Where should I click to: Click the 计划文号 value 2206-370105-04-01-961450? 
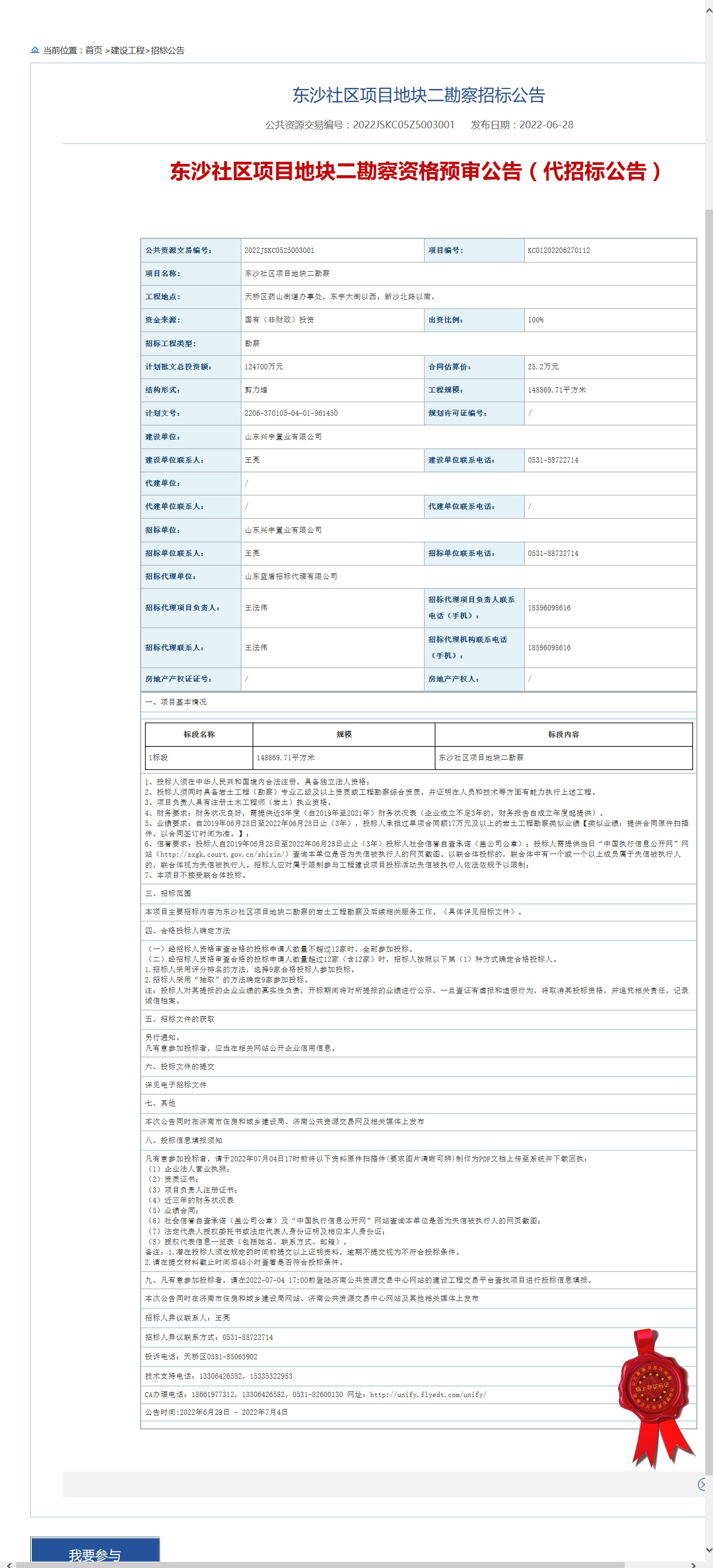point(291,414)
